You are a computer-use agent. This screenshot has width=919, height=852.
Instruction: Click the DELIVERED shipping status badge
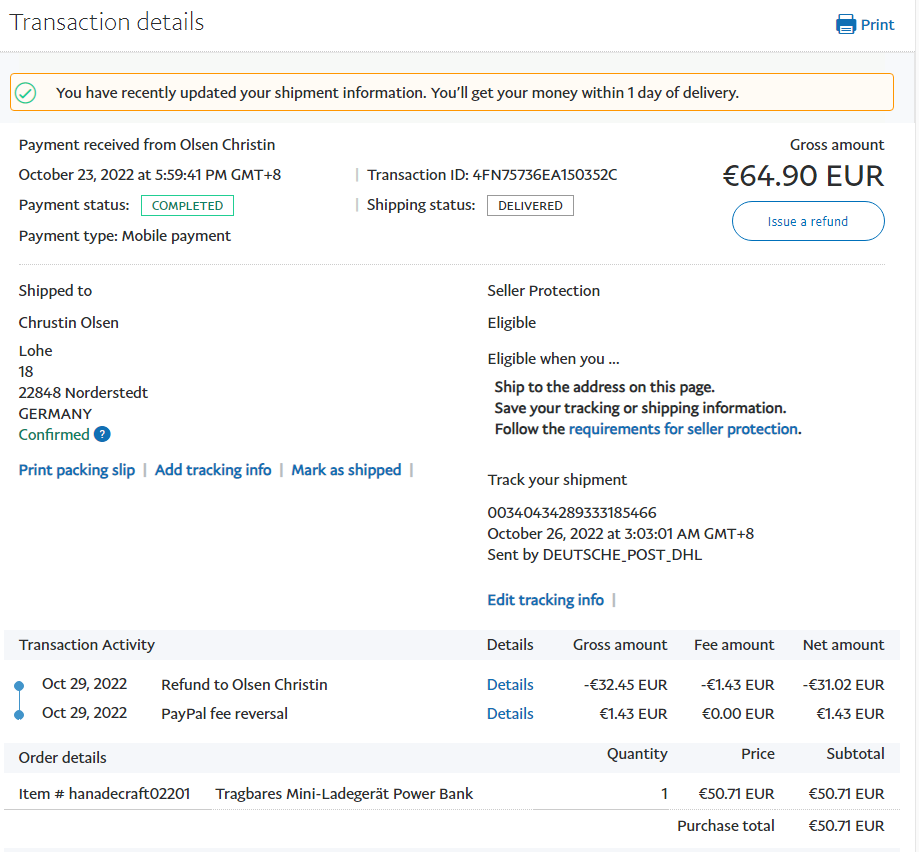click(x=530, y=206)
